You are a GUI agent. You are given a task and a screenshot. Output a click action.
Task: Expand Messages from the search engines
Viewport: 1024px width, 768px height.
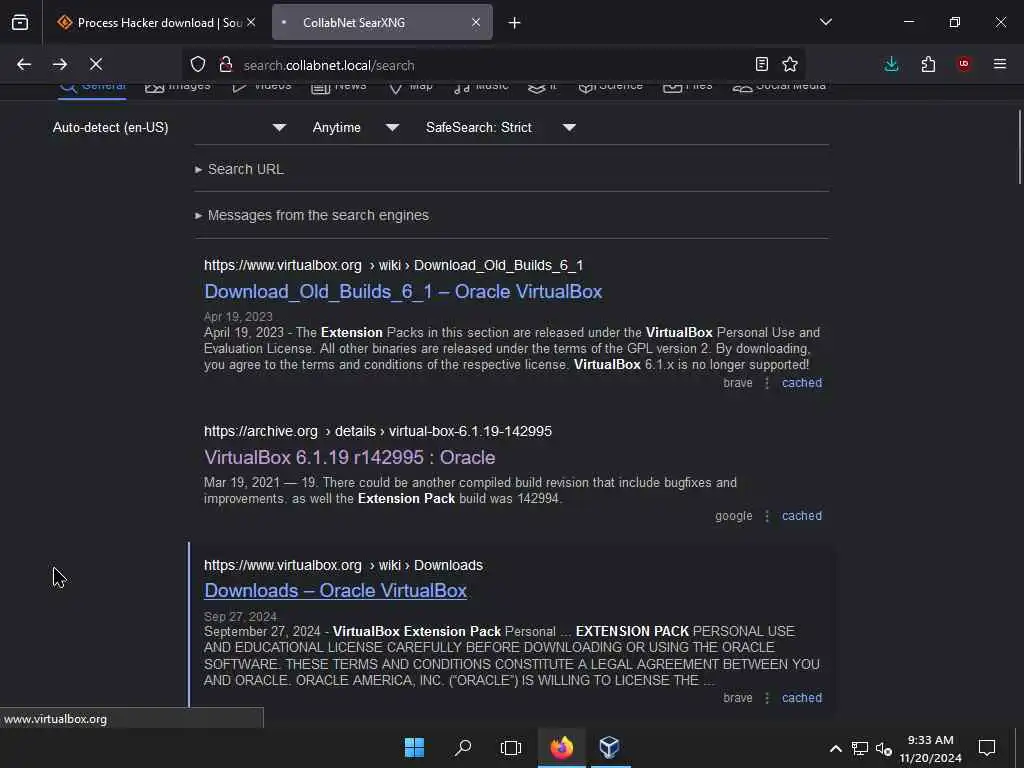[312, 215]
